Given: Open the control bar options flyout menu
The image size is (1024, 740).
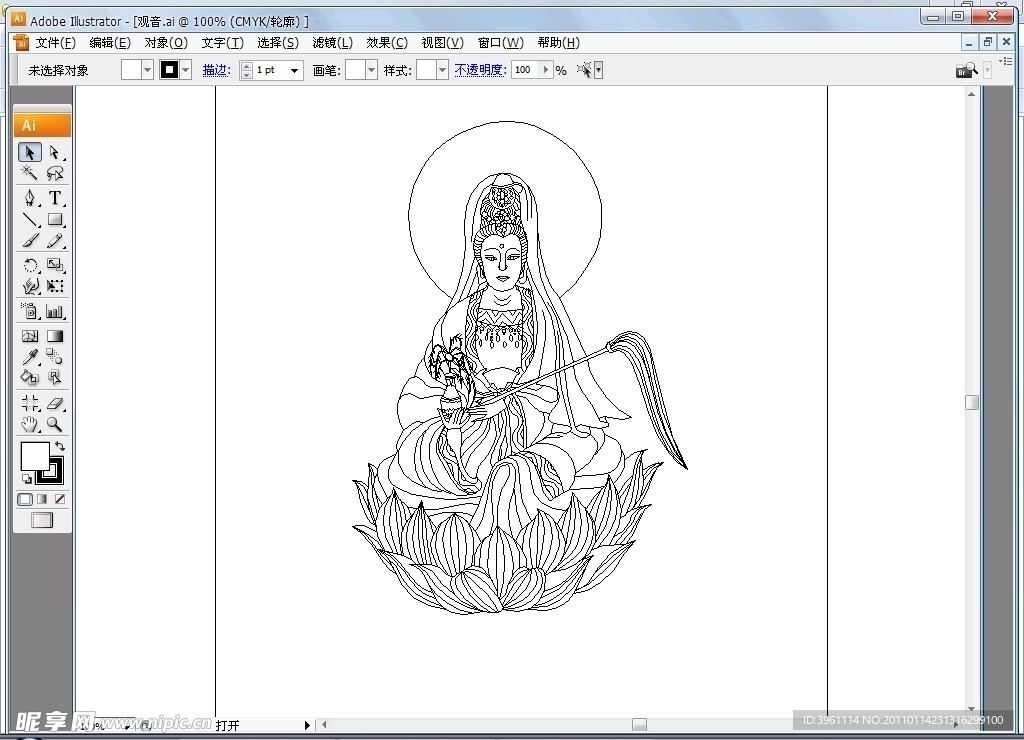Looking at the screenshot, I should pyautogui.click(x=1006, y=61).
